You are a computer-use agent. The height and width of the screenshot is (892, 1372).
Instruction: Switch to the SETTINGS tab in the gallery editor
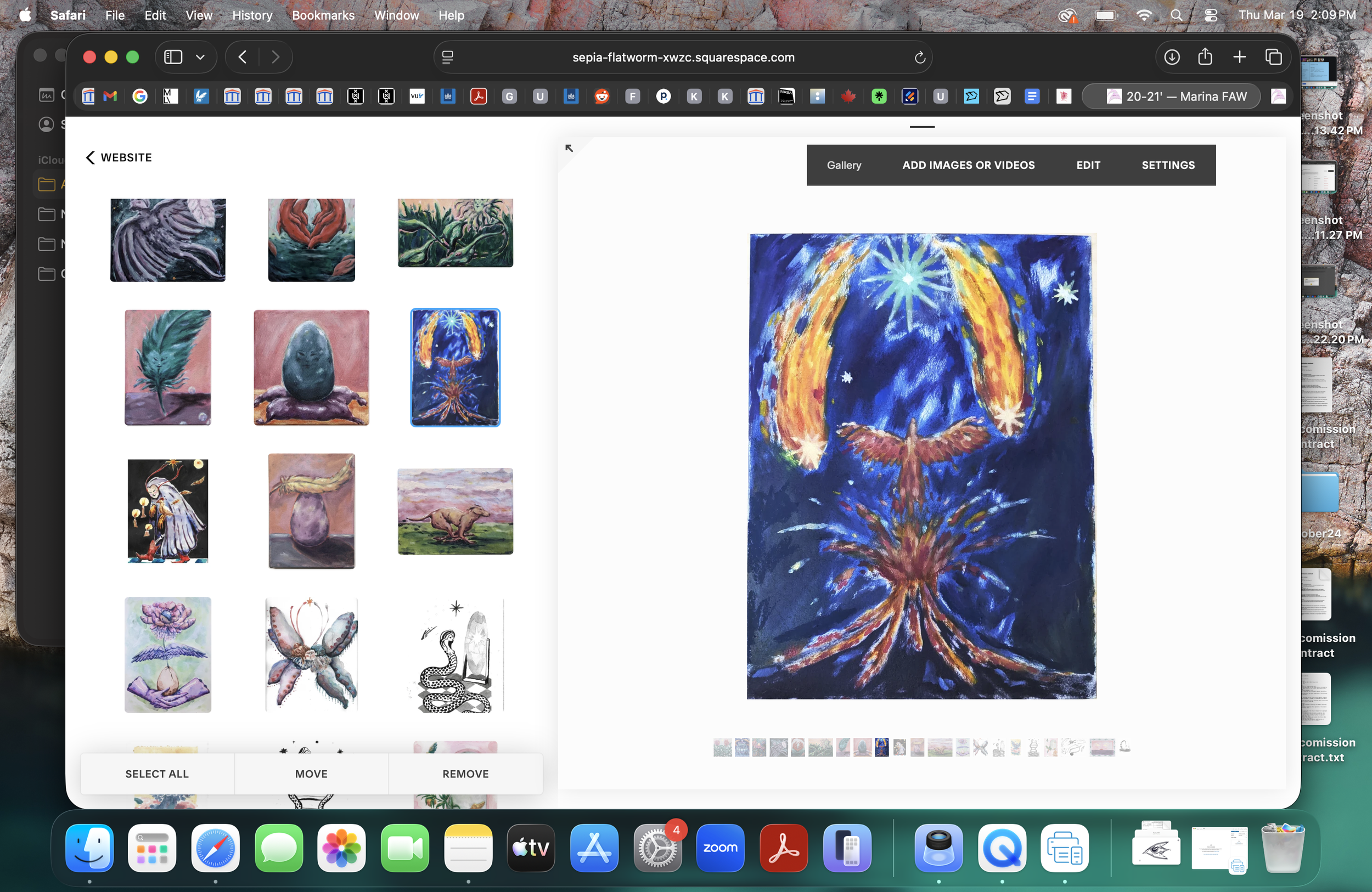point(1168,165)
